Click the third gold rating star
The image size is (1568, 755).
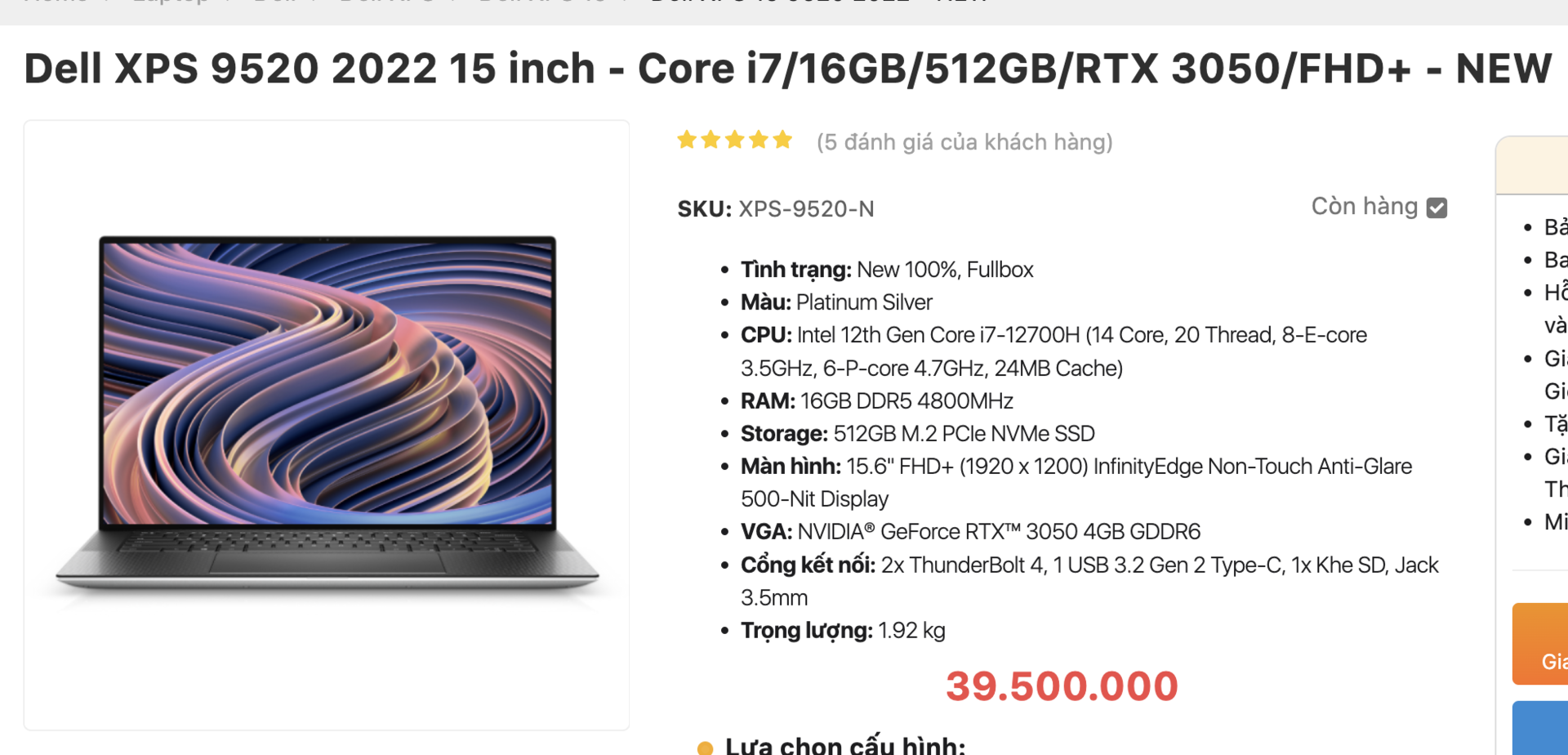[735, 141]
